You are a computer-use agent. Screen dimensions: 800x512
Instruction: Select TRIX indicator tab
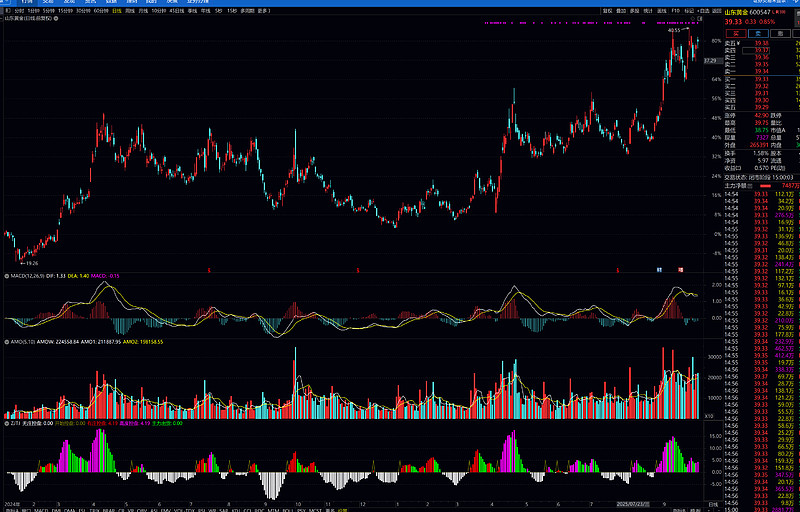pyautogui.click(x=95, y=509)
